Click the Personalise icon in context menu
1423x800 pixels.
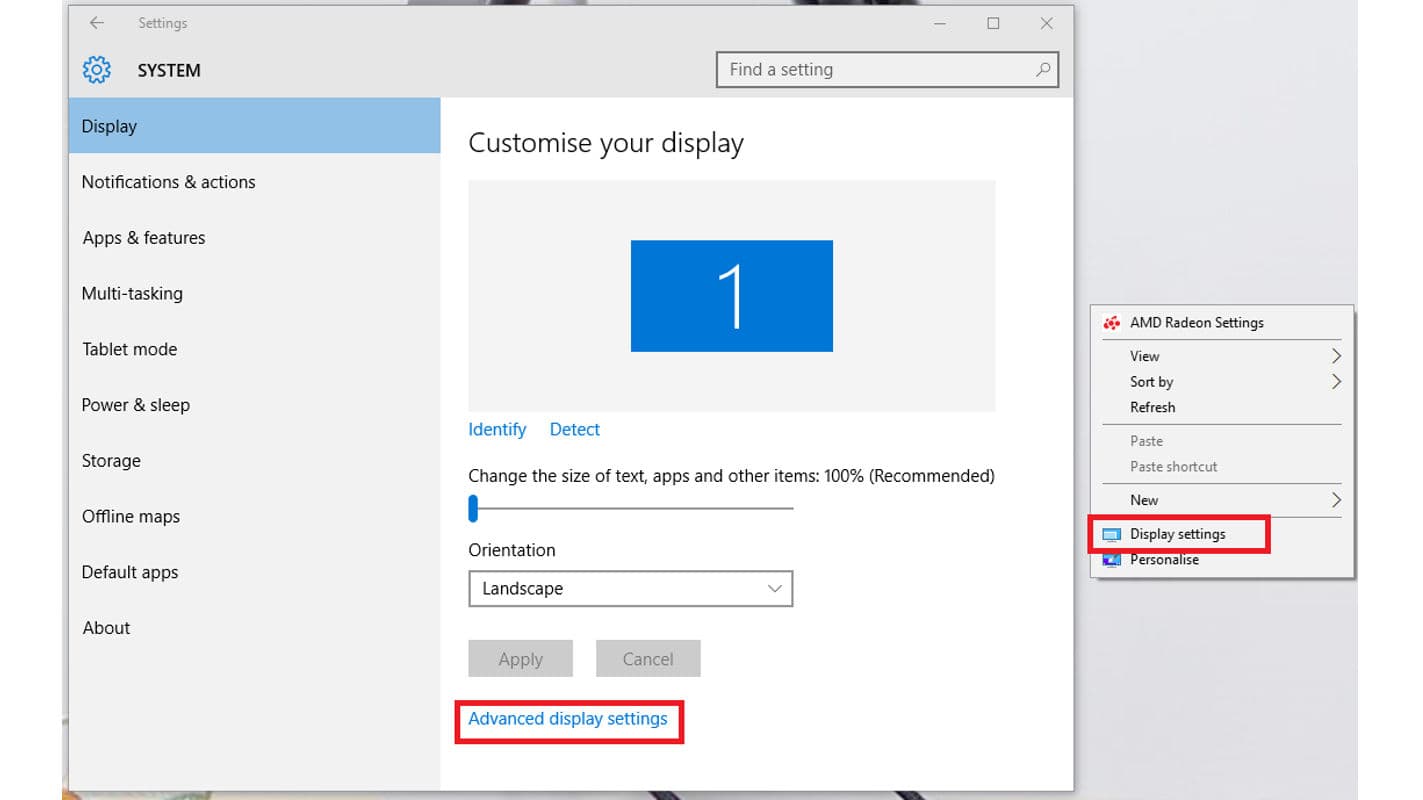(x=1111, y=560)
